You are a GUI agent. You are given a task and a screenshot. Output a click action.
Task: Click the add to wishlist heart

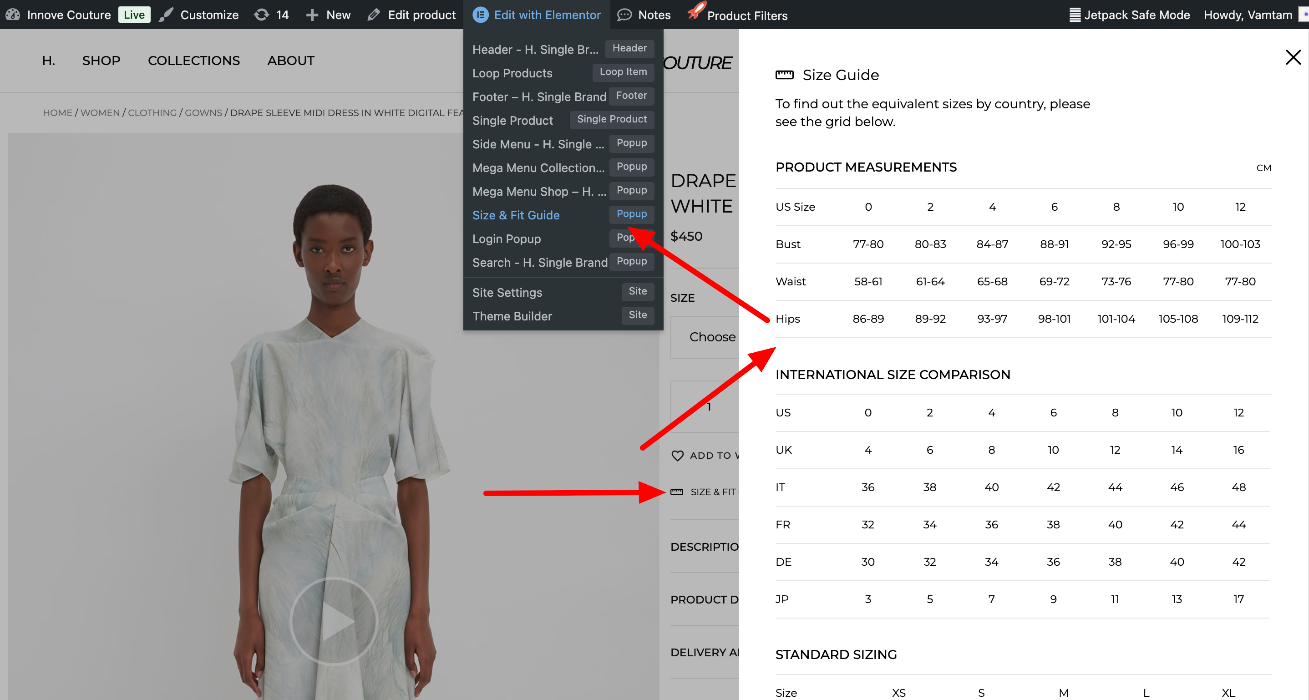coord(677,456)
